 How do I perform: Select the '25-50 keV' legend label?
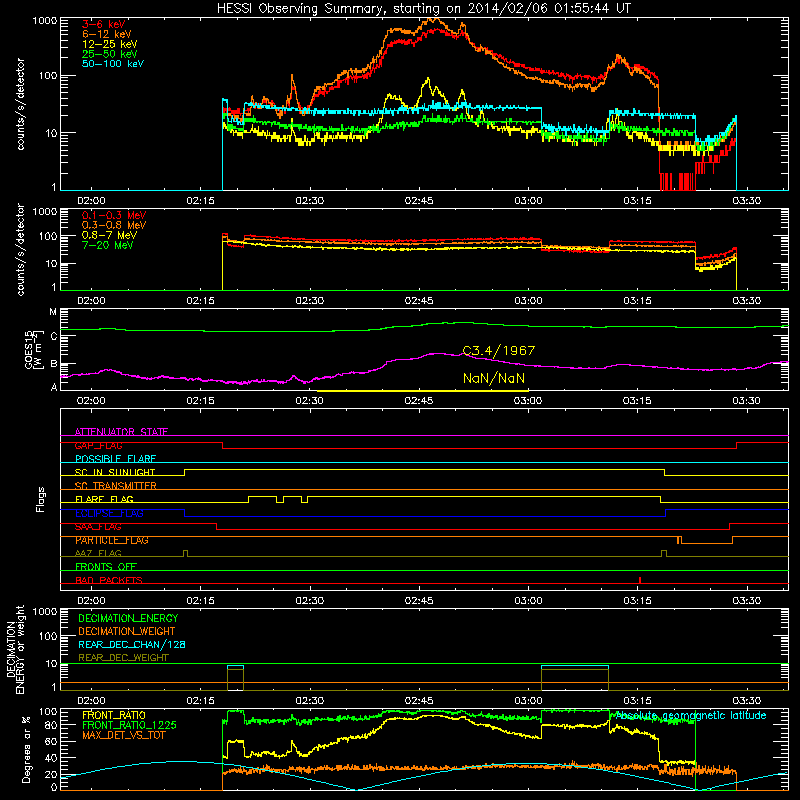point(110,54)
